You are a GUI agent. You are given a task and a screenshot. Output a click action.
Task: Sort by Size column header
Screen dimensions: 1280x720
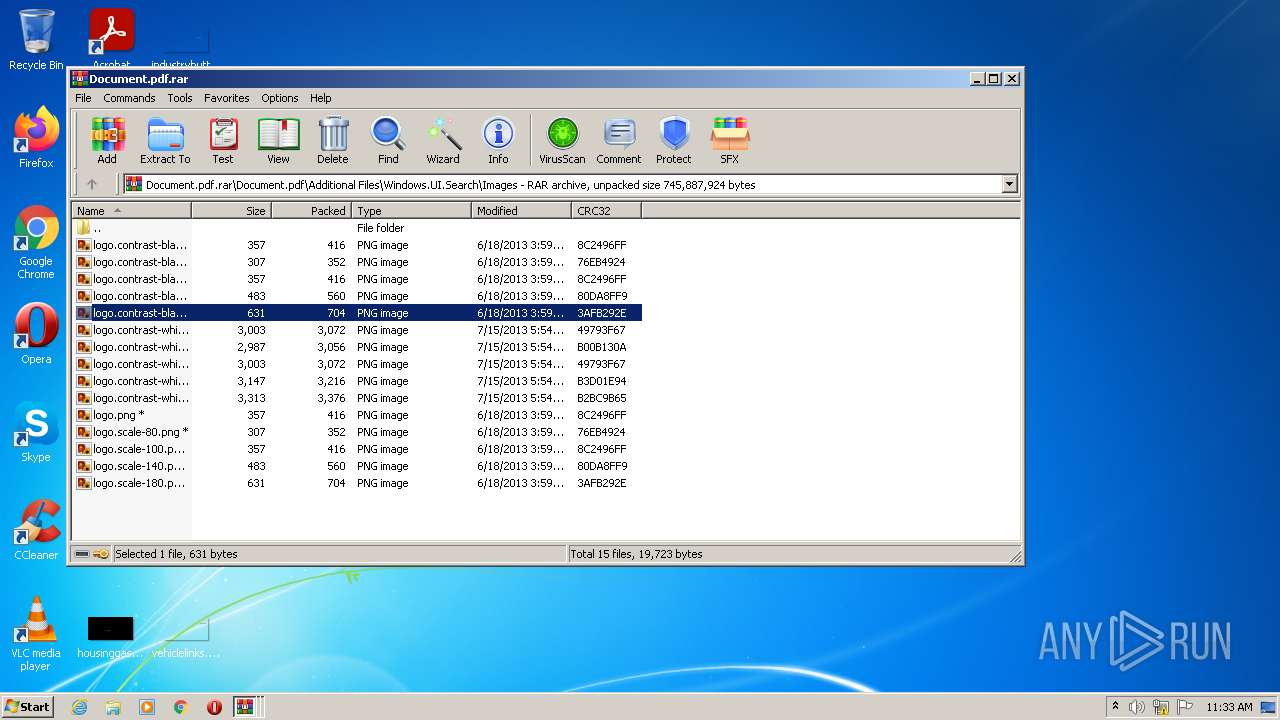(x=231, y=211)
